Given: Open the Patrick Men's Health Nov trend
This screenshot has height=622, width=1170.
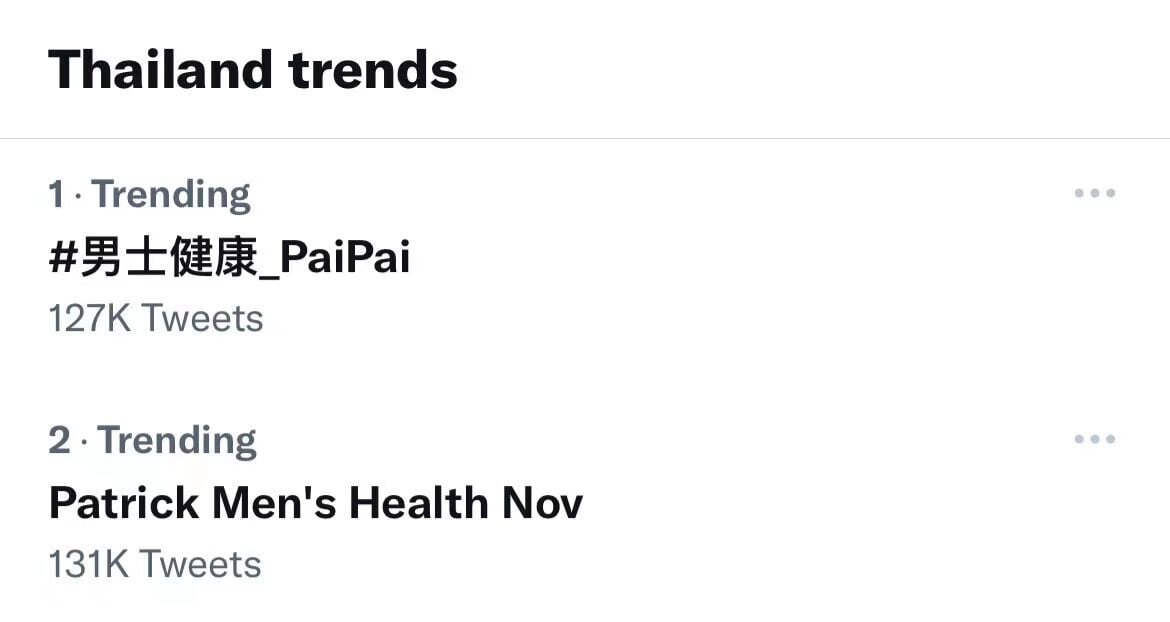Looking at the screenshot, I should (315, 503).
